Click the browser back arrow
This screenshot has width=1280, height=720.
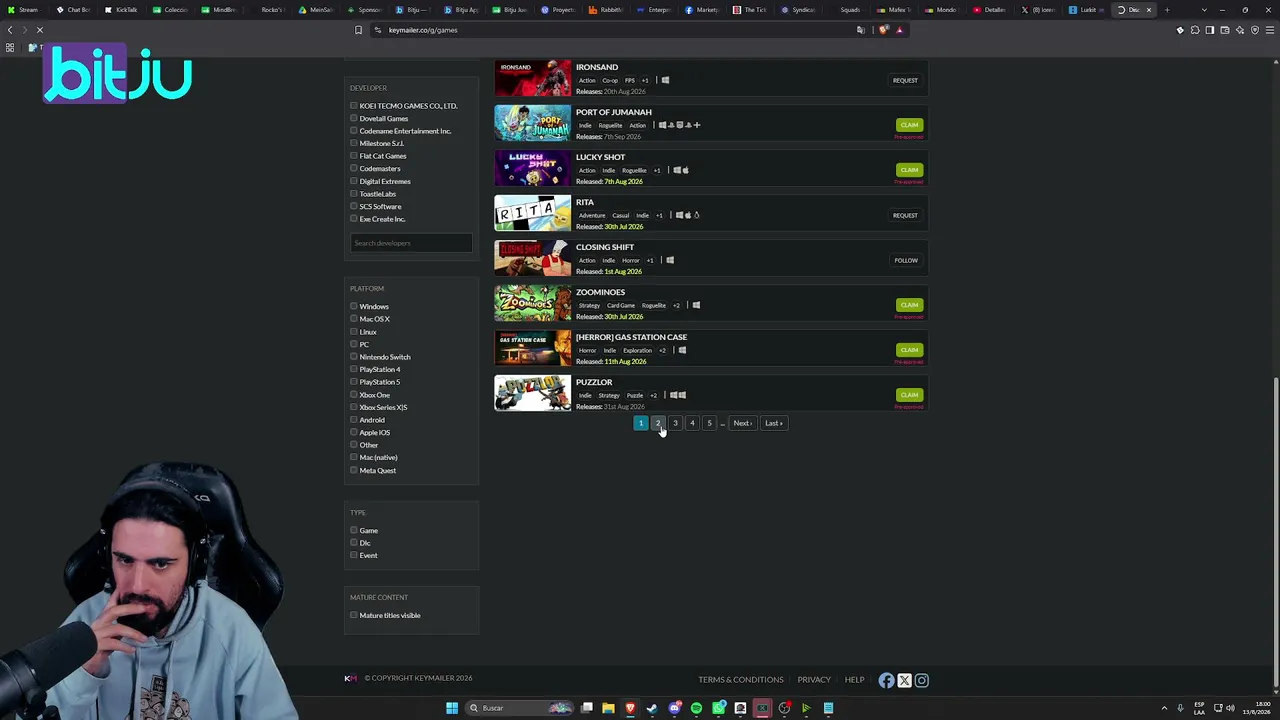[x=10, y=30]
